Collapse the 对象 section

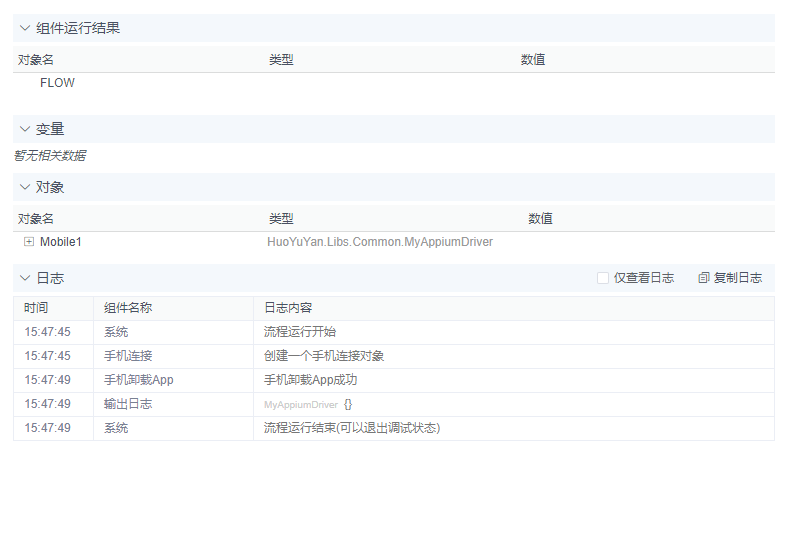point(25,187)
